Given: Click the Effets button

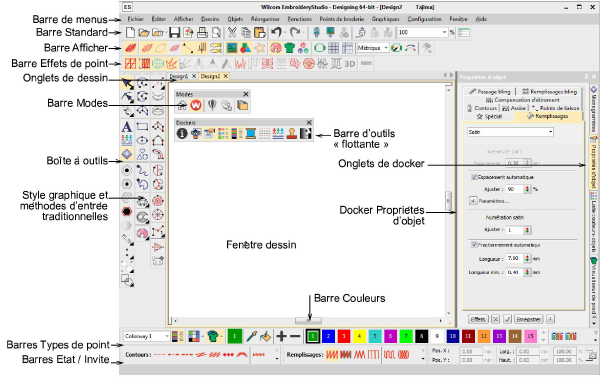Looking at the screenshot, I should coord(478,319).
